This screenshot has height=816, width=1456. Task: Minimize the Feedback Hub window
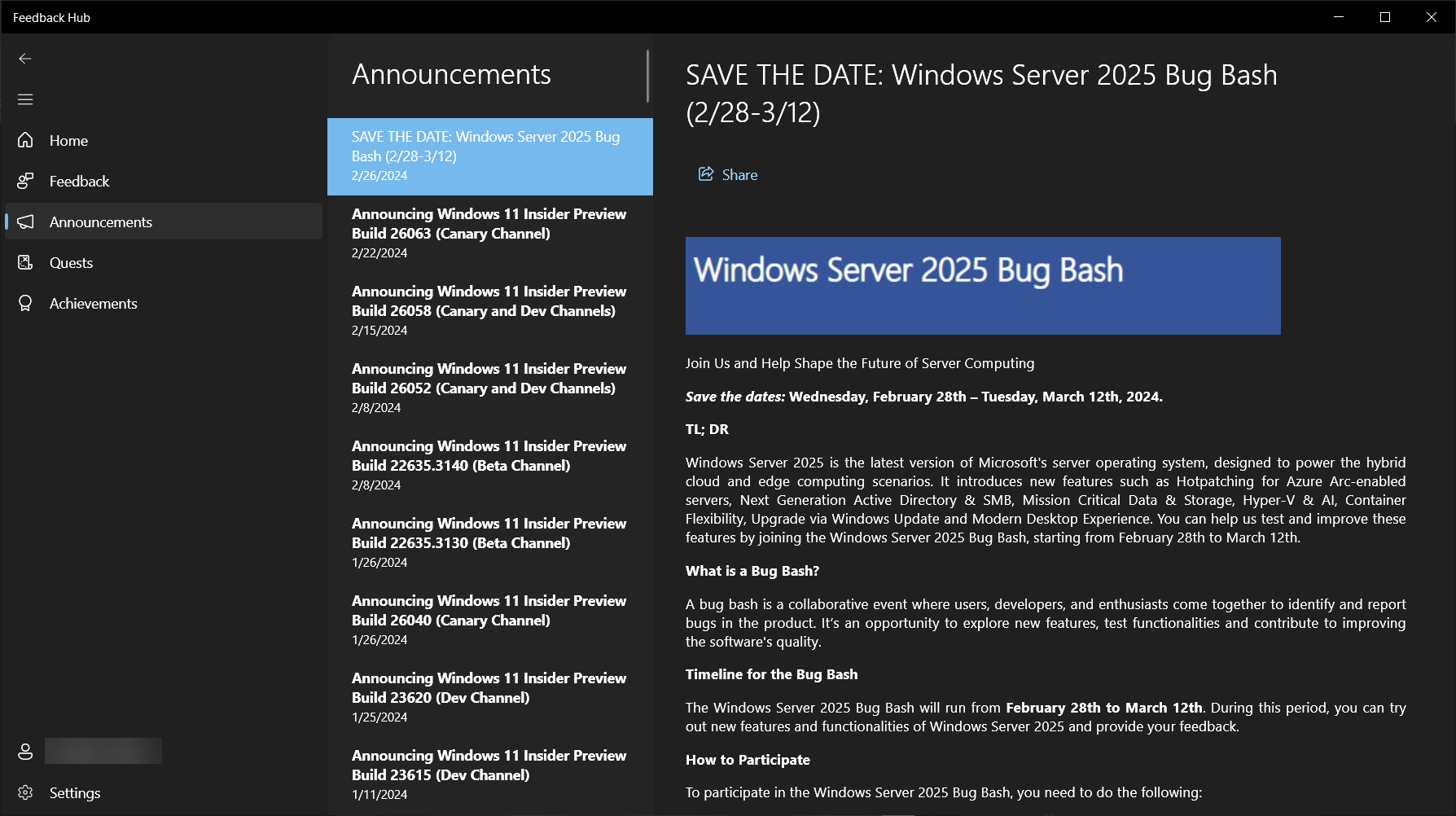[x=1339, y=17]
